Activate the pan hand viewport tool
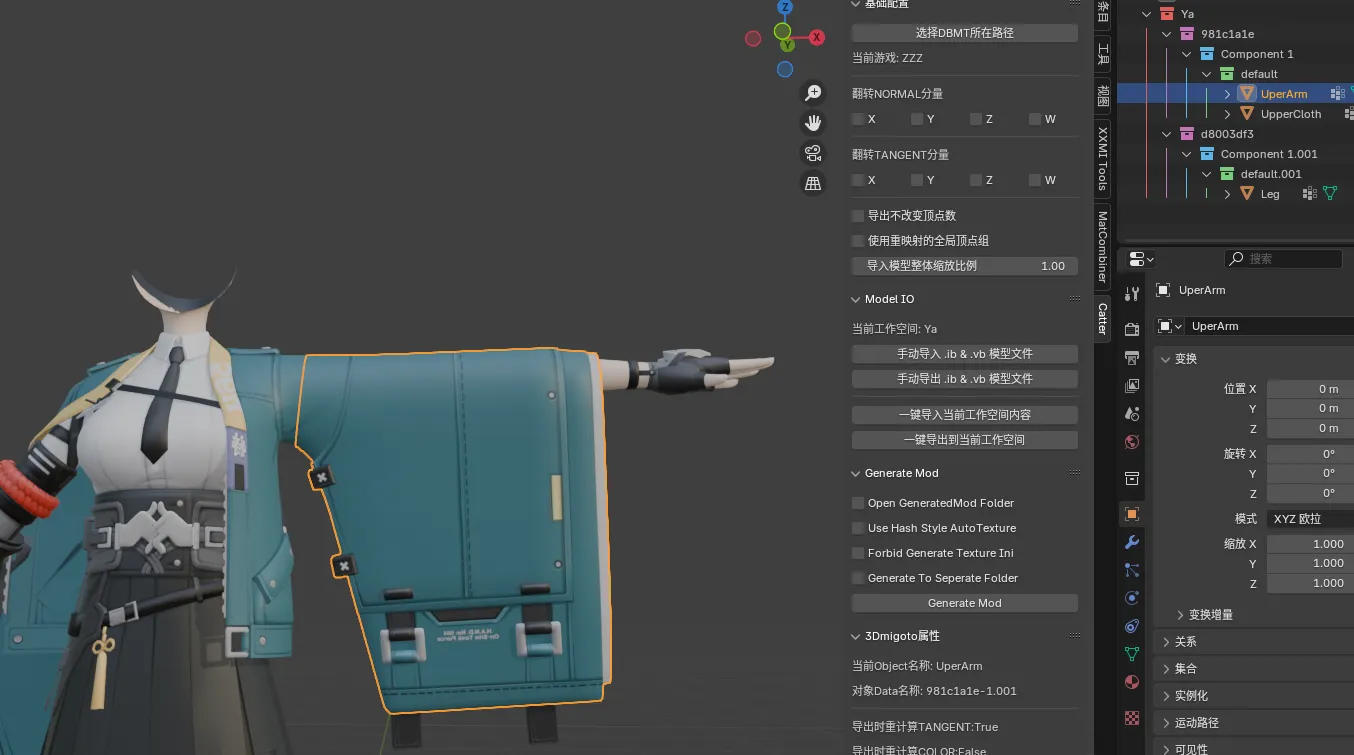This screenshot has width=1354, height=755. pyautogui.click(x=813, y=123)
